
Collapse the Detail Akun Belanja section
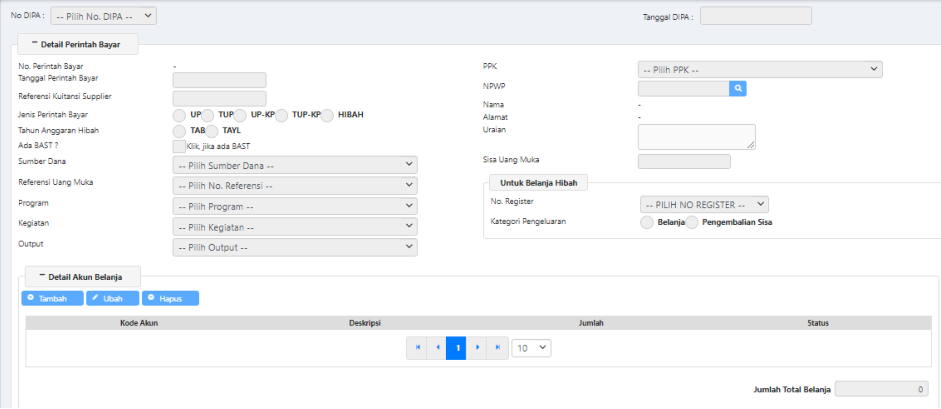pos(41,275)
